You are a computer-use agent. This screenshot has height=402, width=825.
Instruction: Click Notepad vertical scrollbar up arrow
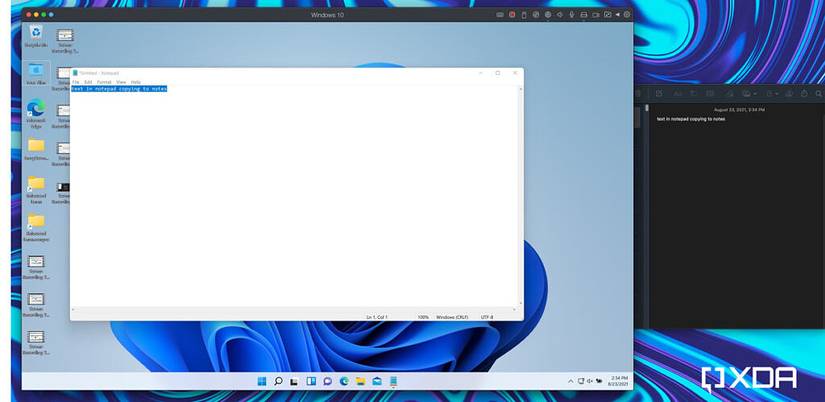[521, 89]
